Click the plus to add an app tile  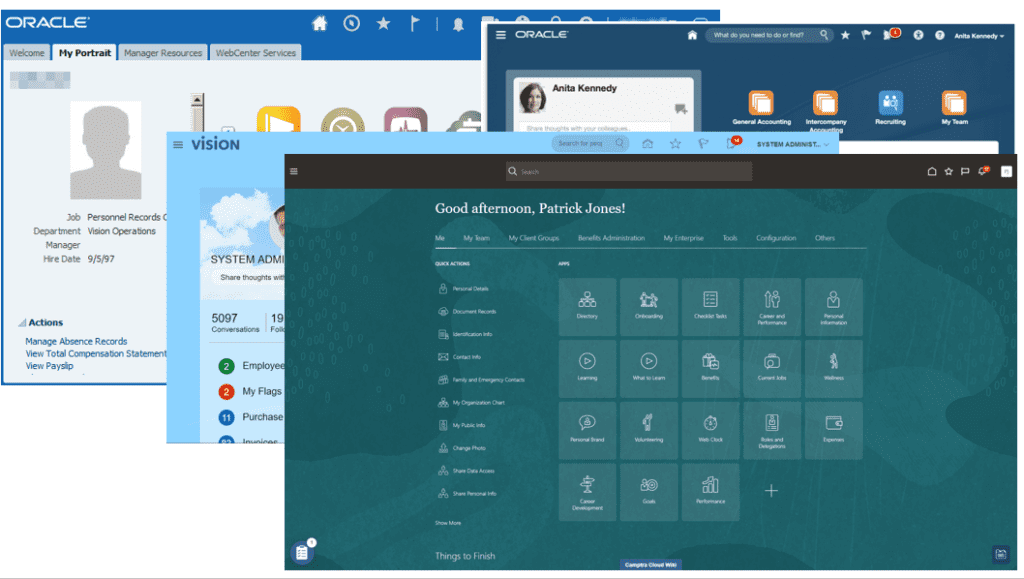point(772,490)
